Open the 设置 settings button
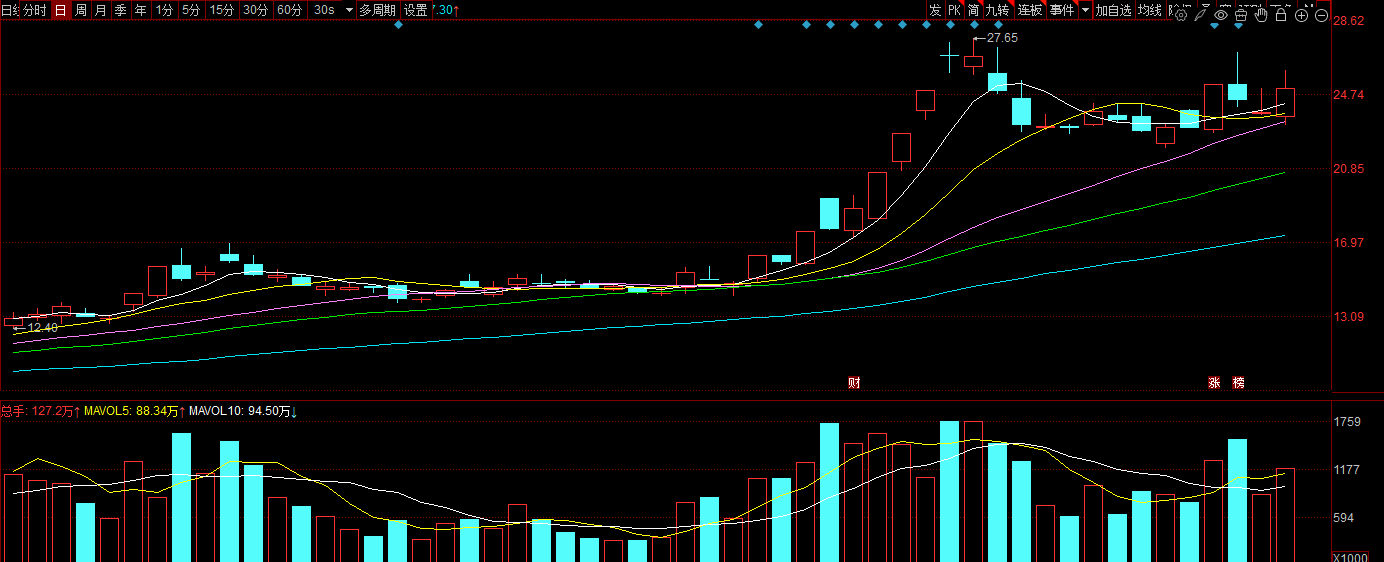This screenshot has width=1384, height=562. coord(415,10)
